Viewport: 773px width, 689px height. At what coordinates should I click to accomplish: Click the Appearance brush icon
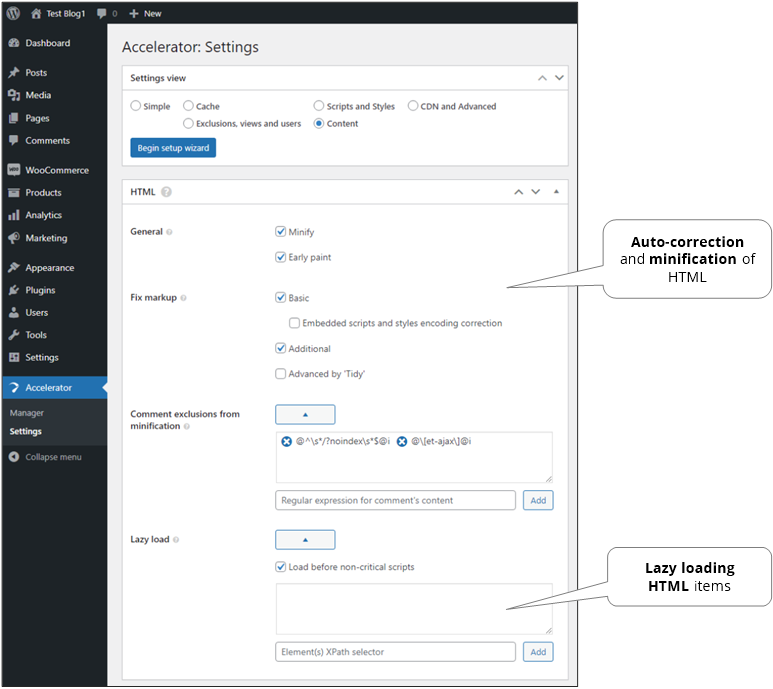click(14, 268)
